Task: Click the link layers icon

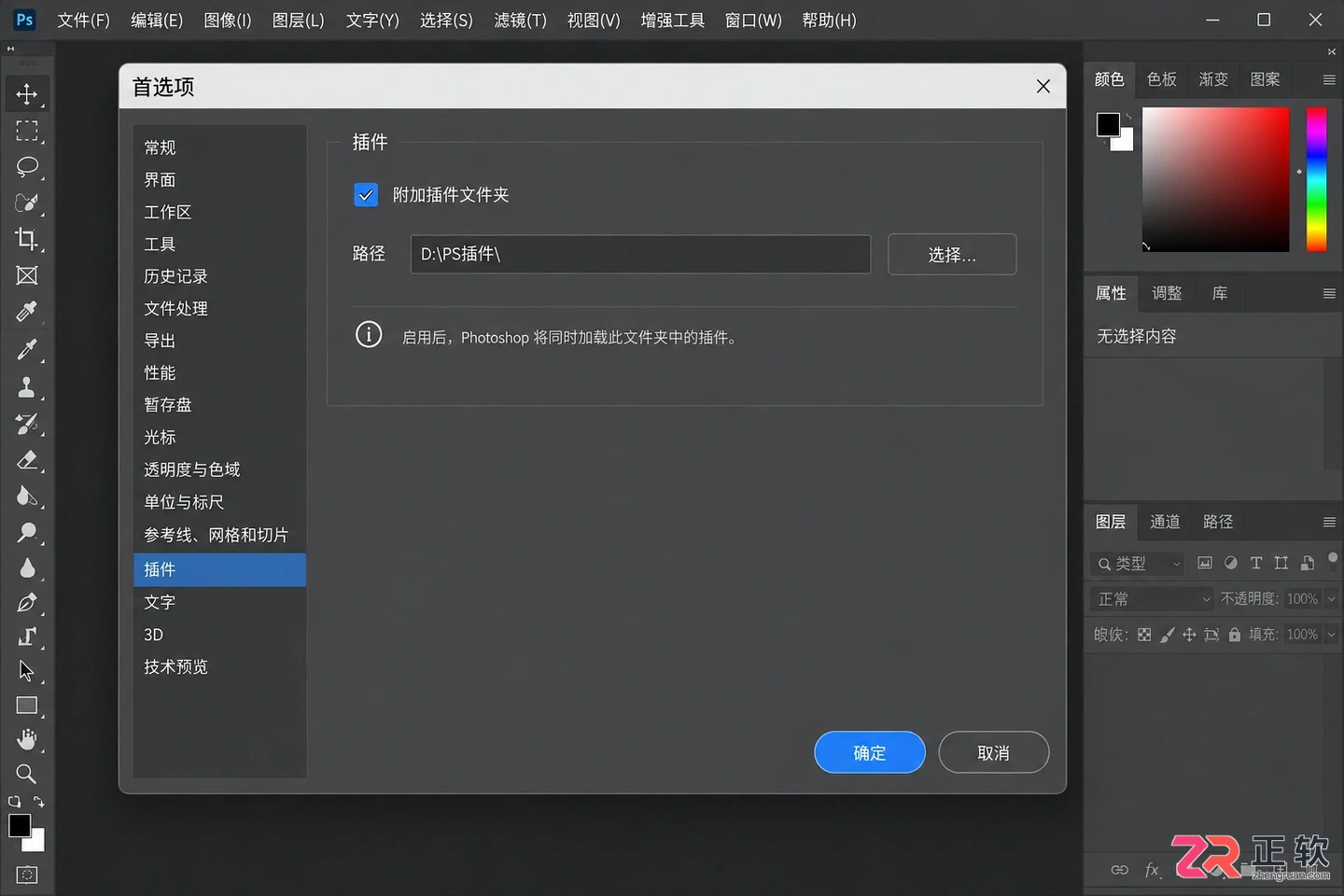Action: [1120, 870]
